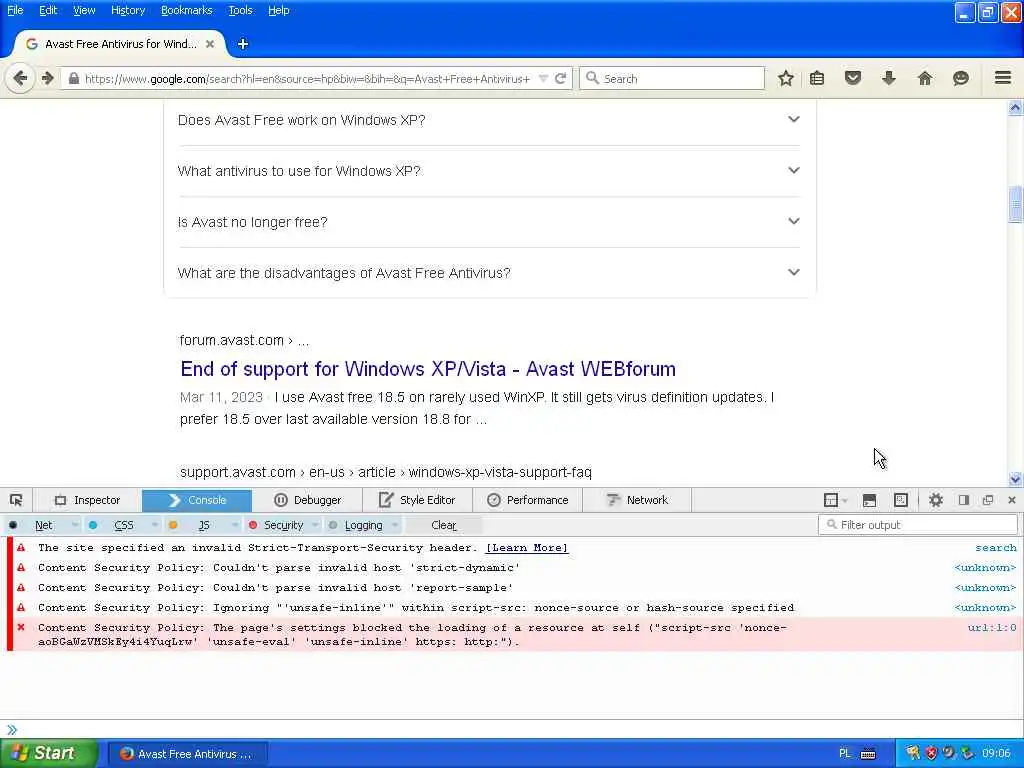Go back with the back arrow button
1024x768 pixels.
pos(20,78)
